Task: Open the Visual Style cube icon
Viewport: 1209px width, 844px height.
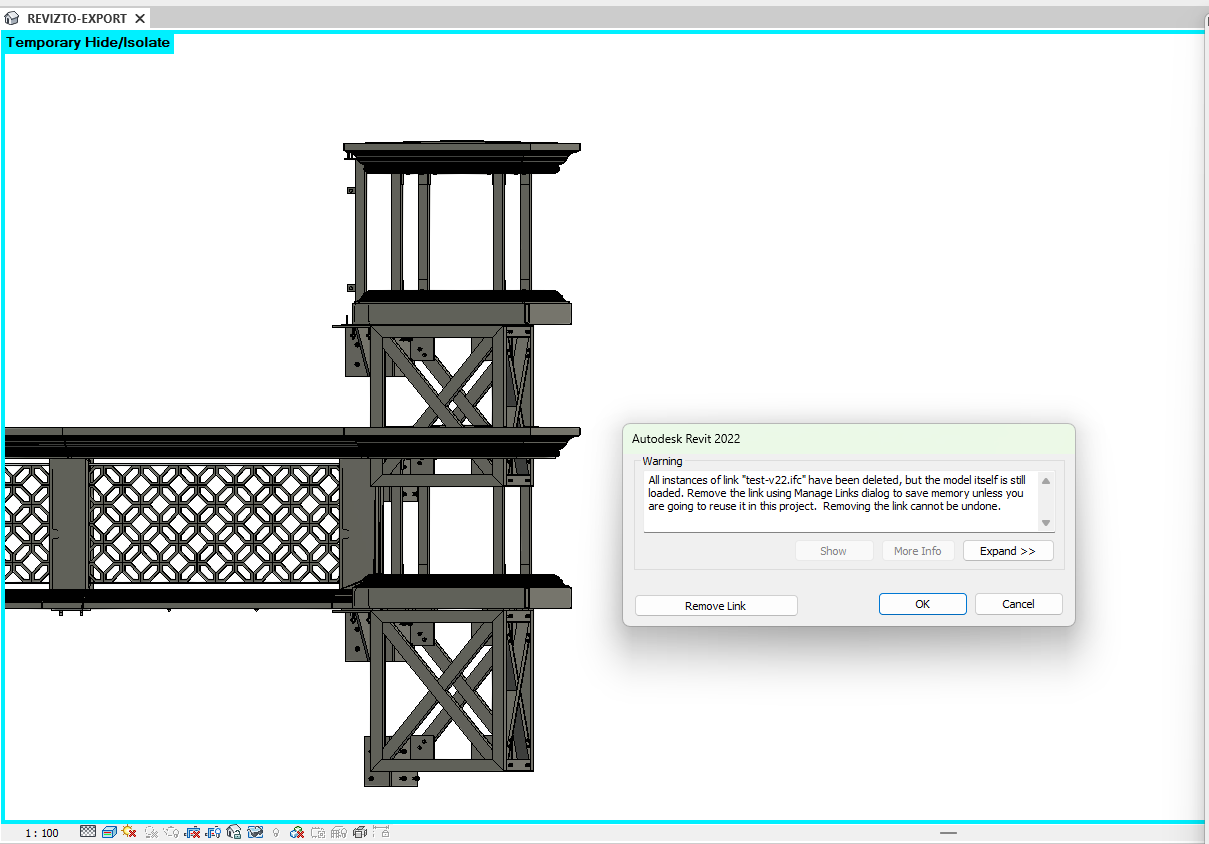Action: coord(109,832)
